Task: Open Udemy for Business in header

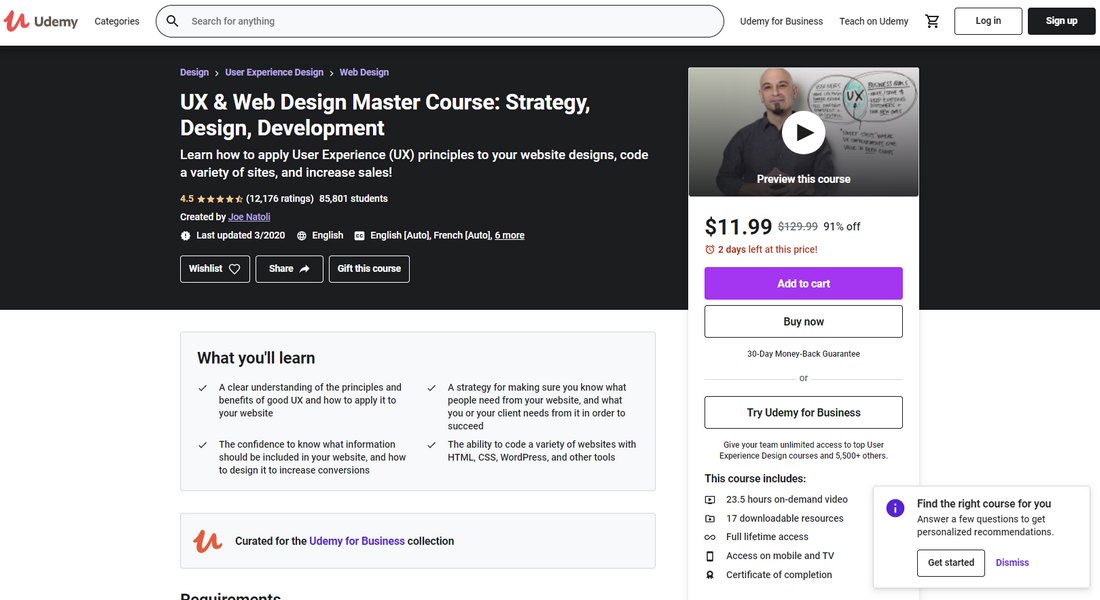Action: pyautogui.click(x=782, y=21)
